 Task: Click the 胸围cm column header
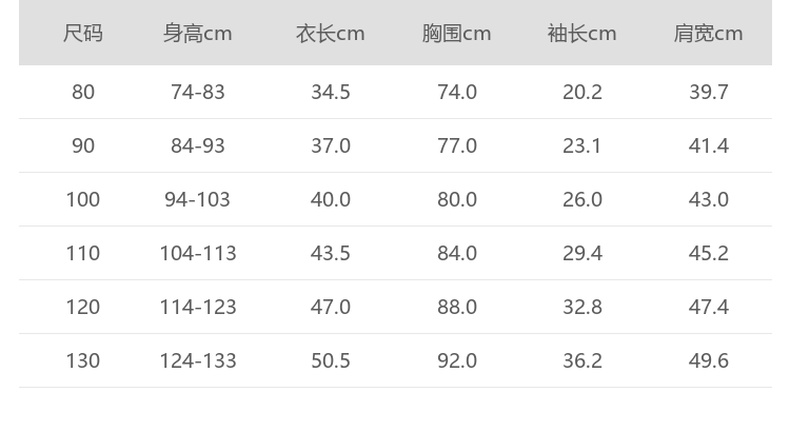[456, 34]
